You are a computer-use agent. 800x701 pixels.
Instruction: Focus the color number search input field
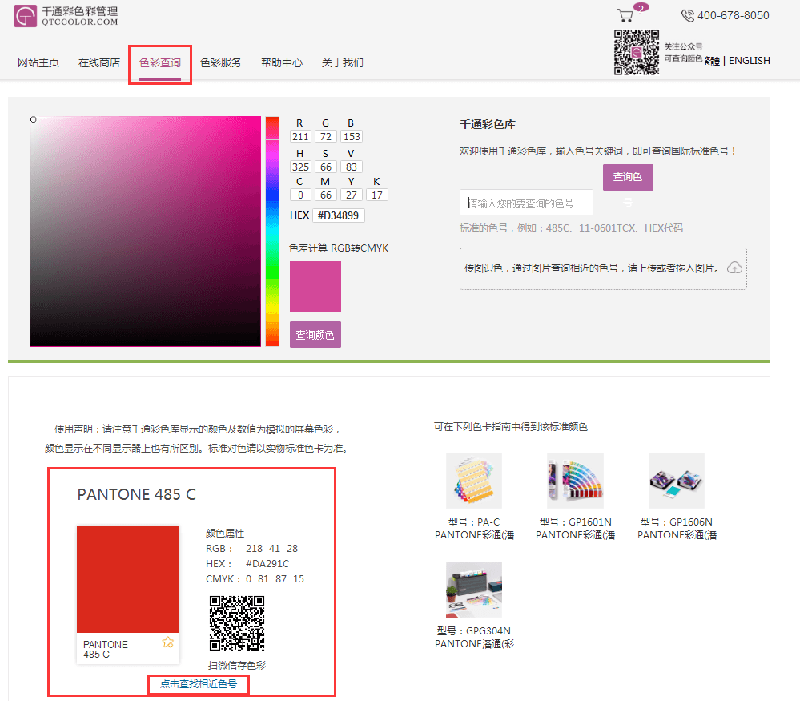coord(527,203)
